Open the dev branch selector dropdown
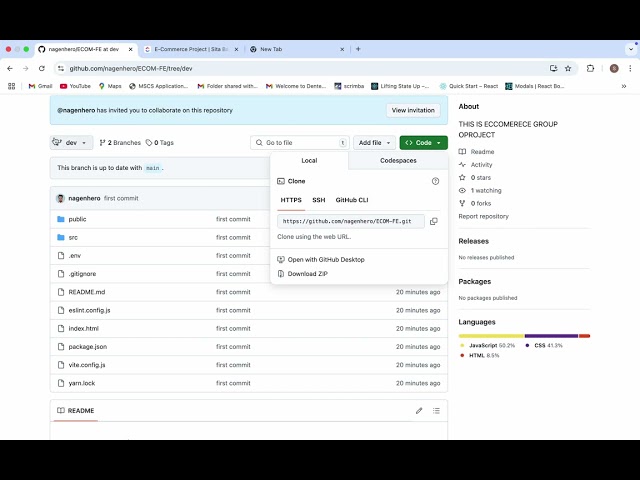 [x=71, y=142]
